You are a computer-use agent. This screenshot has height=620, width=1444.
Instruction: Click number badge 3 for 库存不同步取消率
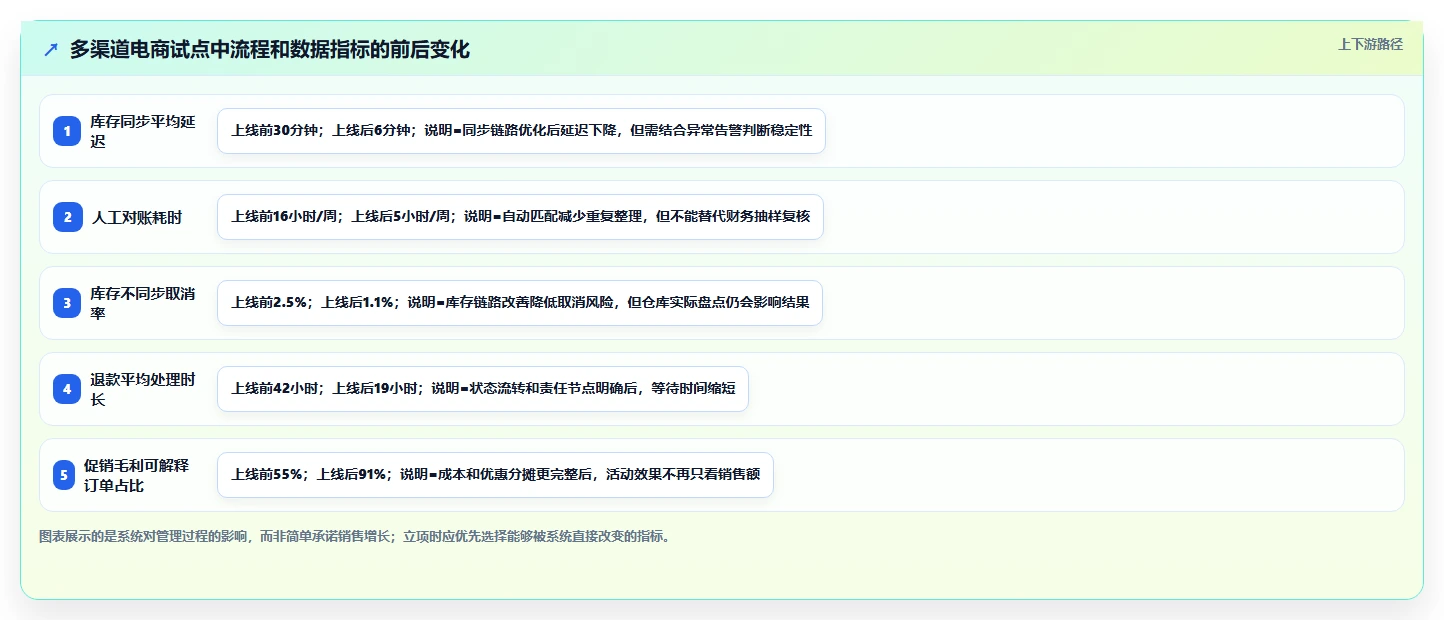[x=67, y=303]
